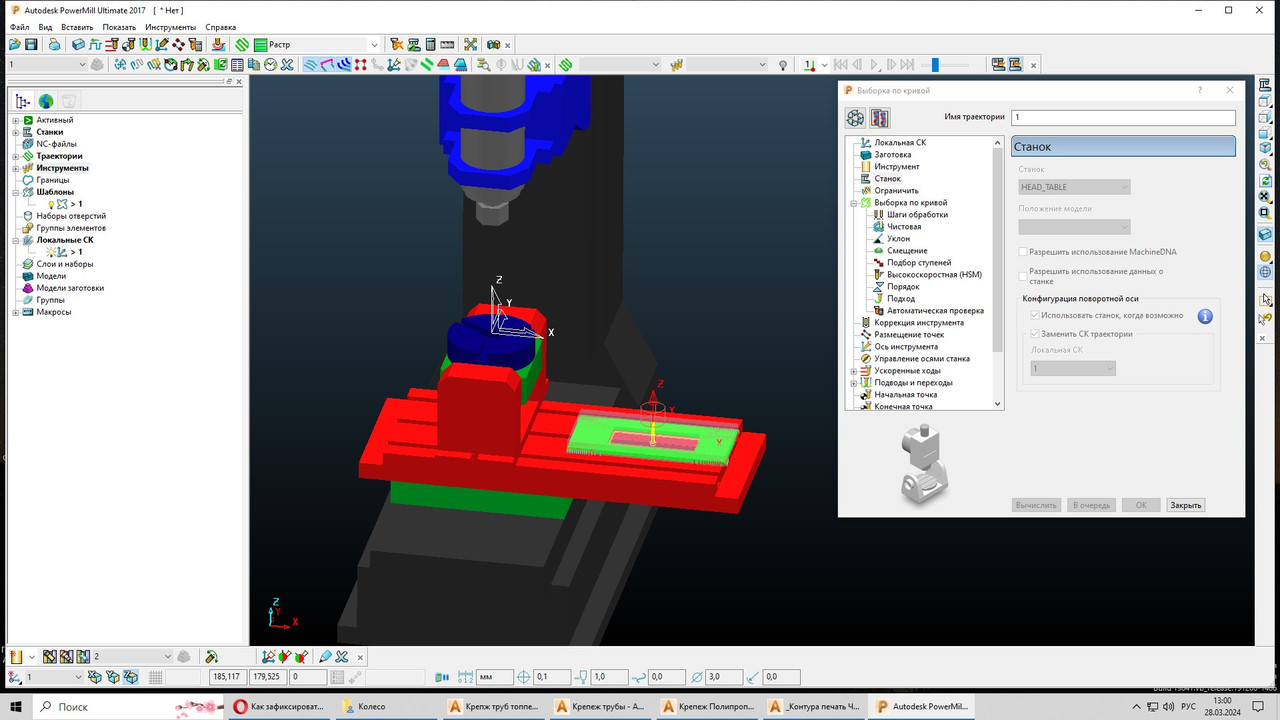Click the green refresh view icon on right
The height and width of the screenshot is (720, 1280).
(1265, 181)
